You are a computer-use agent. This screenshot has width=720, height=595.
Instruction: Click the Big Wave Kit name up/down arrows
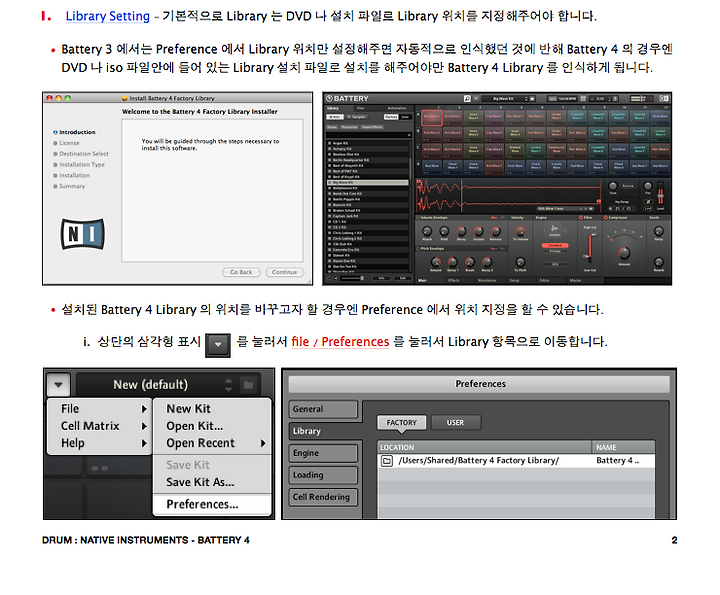[x=527, y=99]
